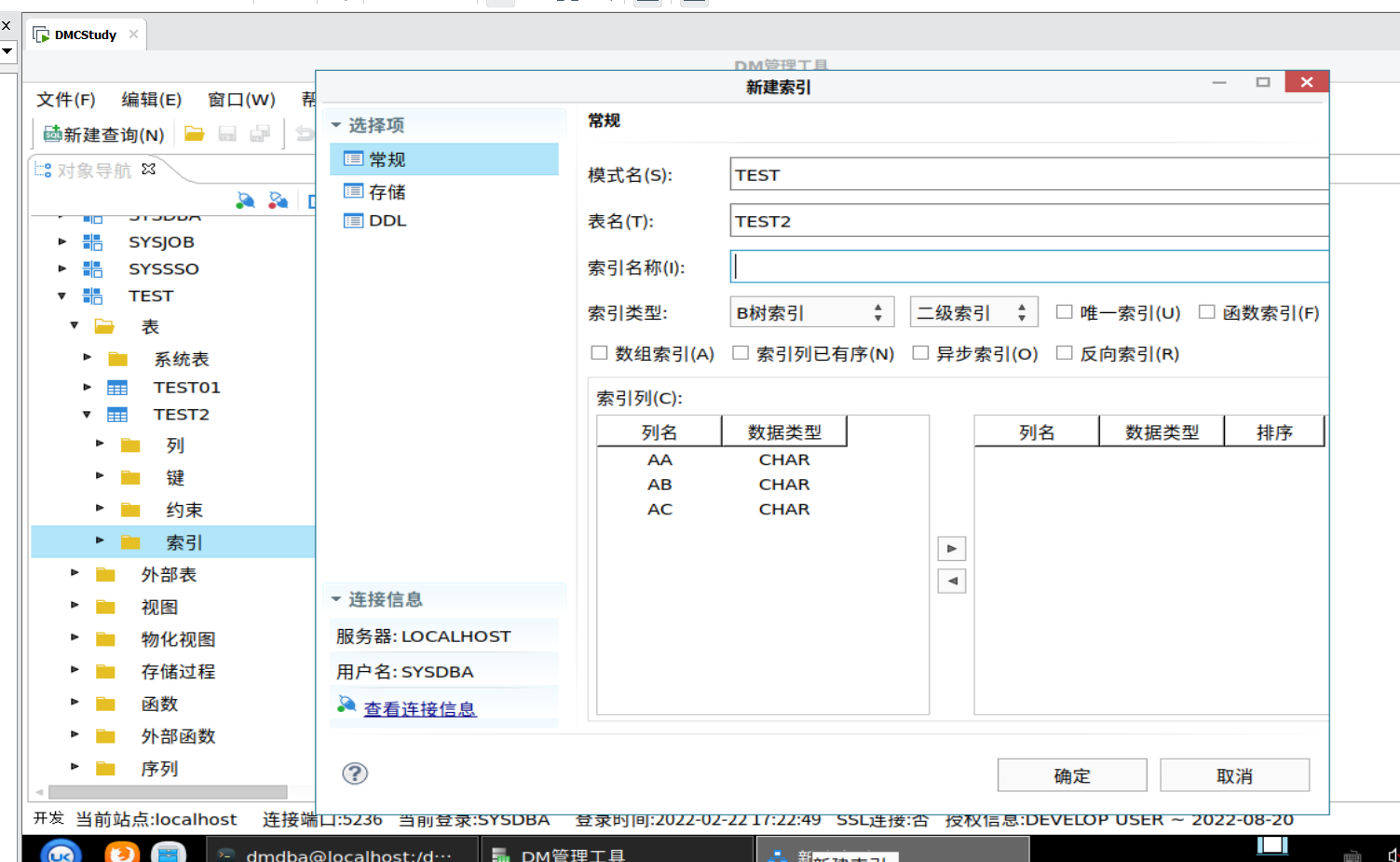Open a file using the folder toolbar icon
Viewport: 1400px width, 862px height.
194,132
